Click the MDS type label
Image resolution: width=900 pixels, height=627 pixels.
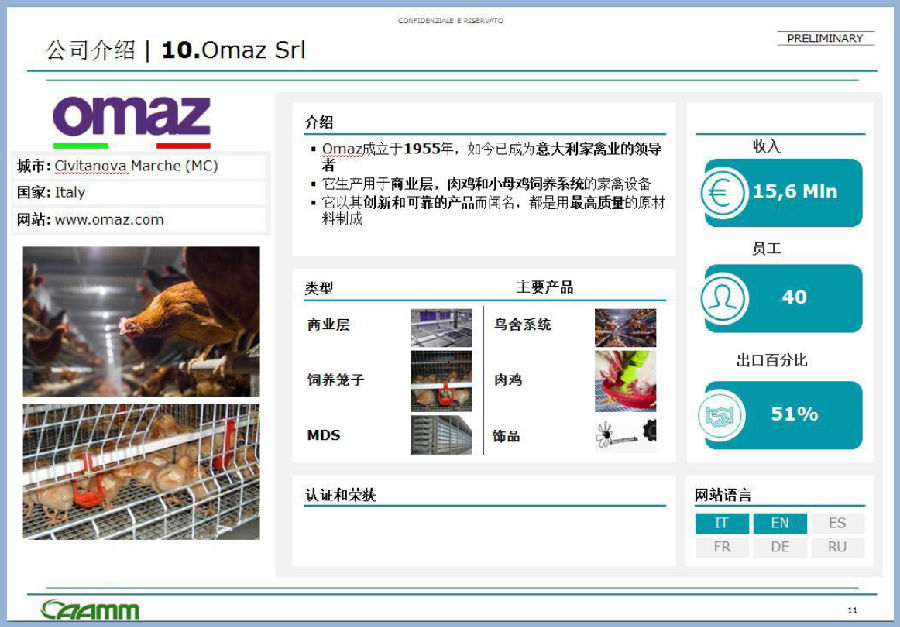(x=323, y=435)
